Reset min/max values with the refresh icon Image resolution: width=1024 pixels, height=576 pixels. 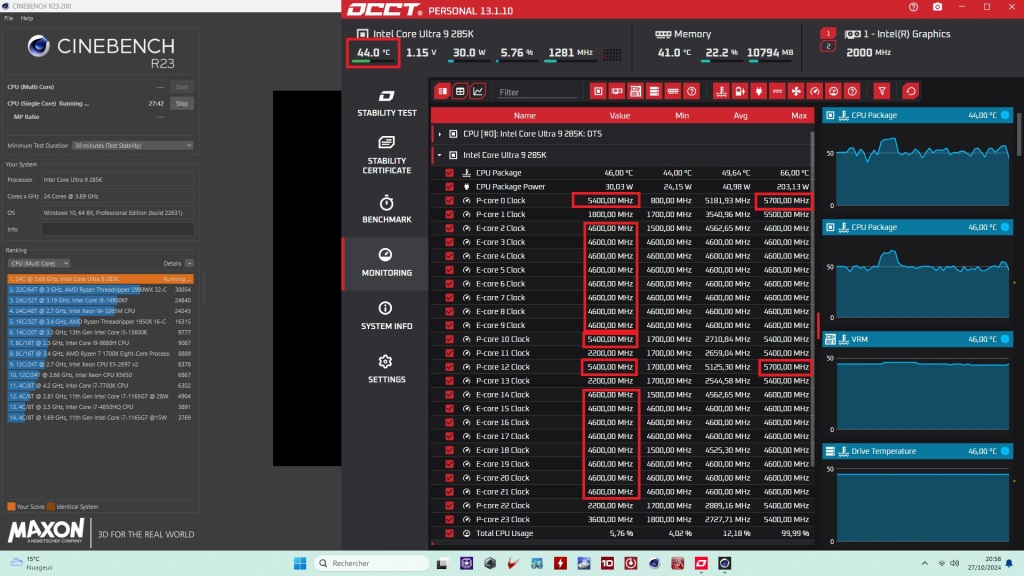coord(910,91)
